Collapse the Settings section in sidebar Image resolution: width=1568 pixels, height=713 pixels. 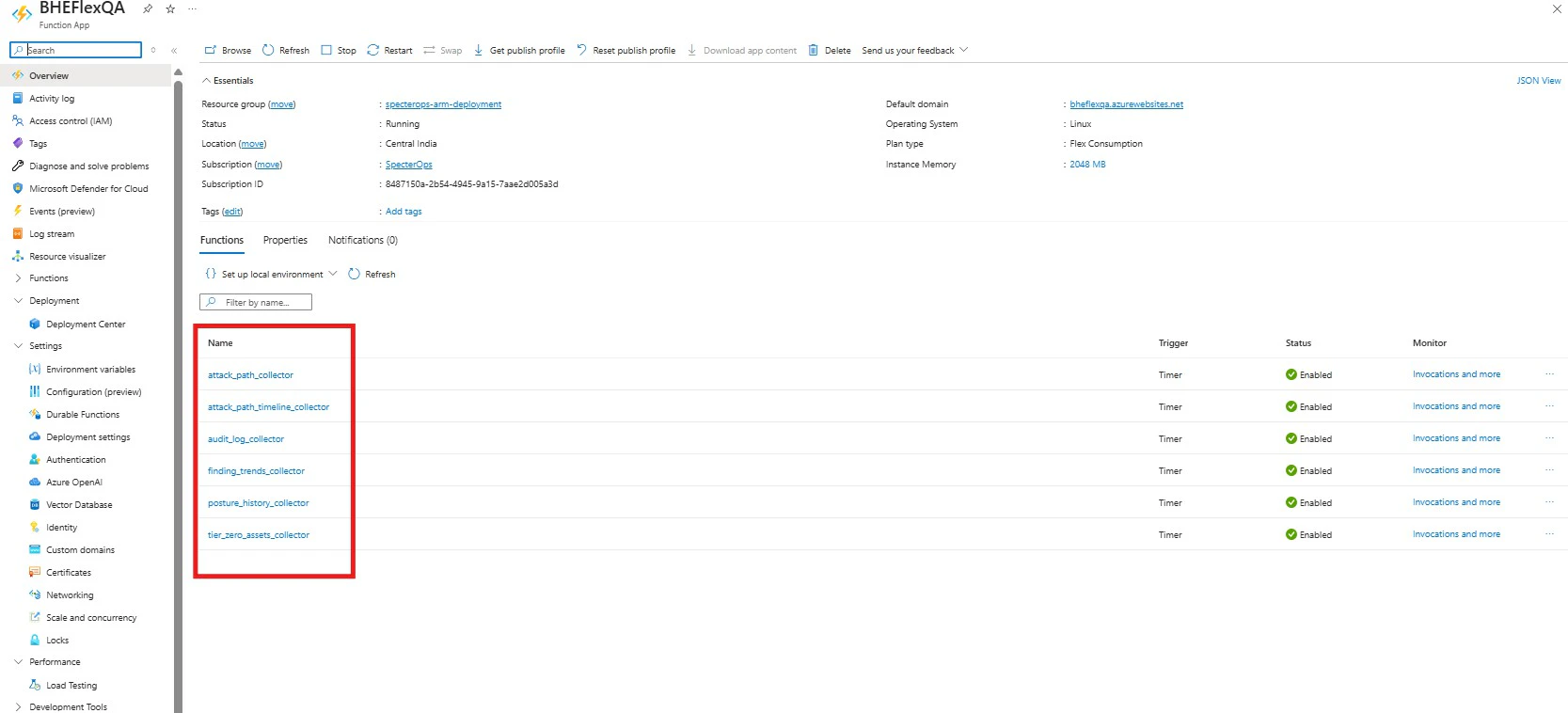click(18, 346)
